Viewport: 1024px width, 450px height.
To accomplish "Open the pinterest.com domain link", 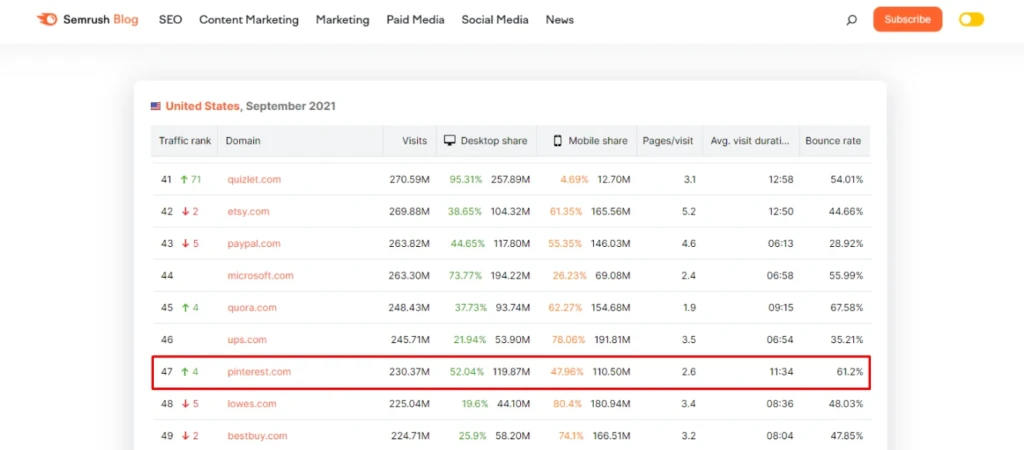I will (x=259, y=372).
